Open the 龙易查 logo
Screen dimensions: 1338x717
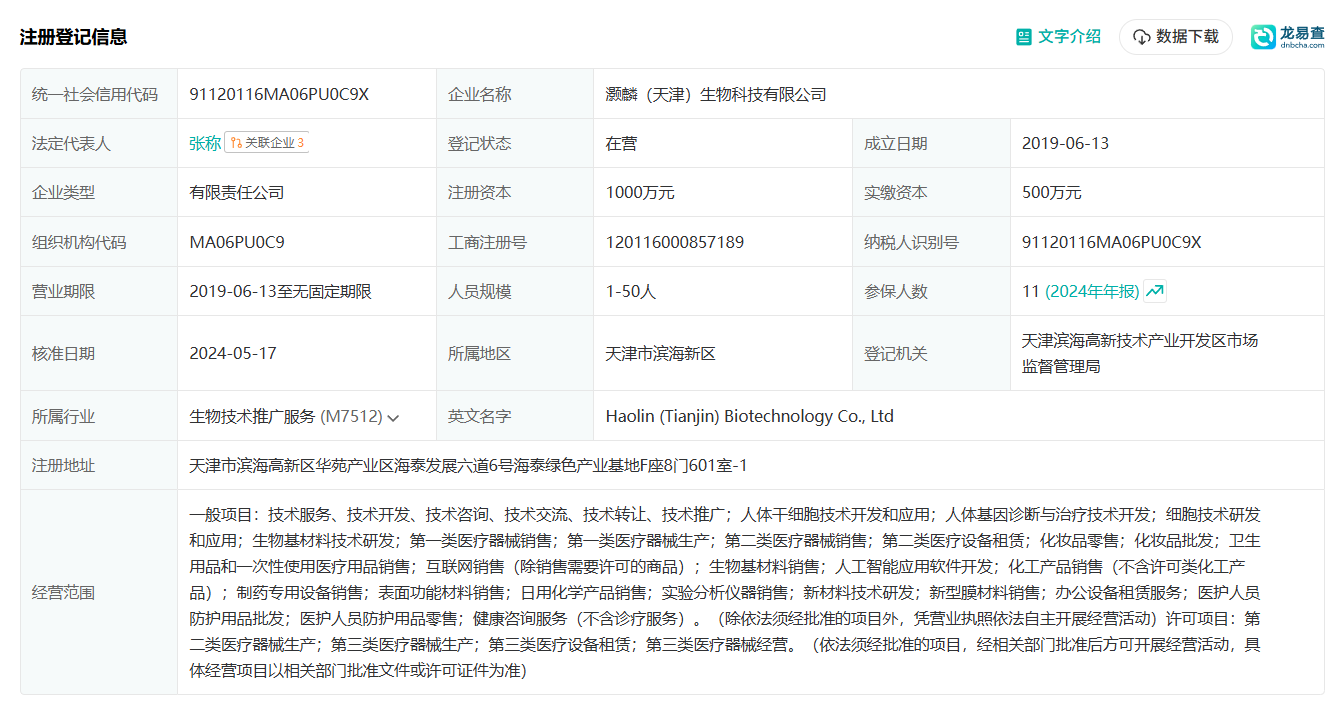pyautogui.click(x=1287, y=36)
